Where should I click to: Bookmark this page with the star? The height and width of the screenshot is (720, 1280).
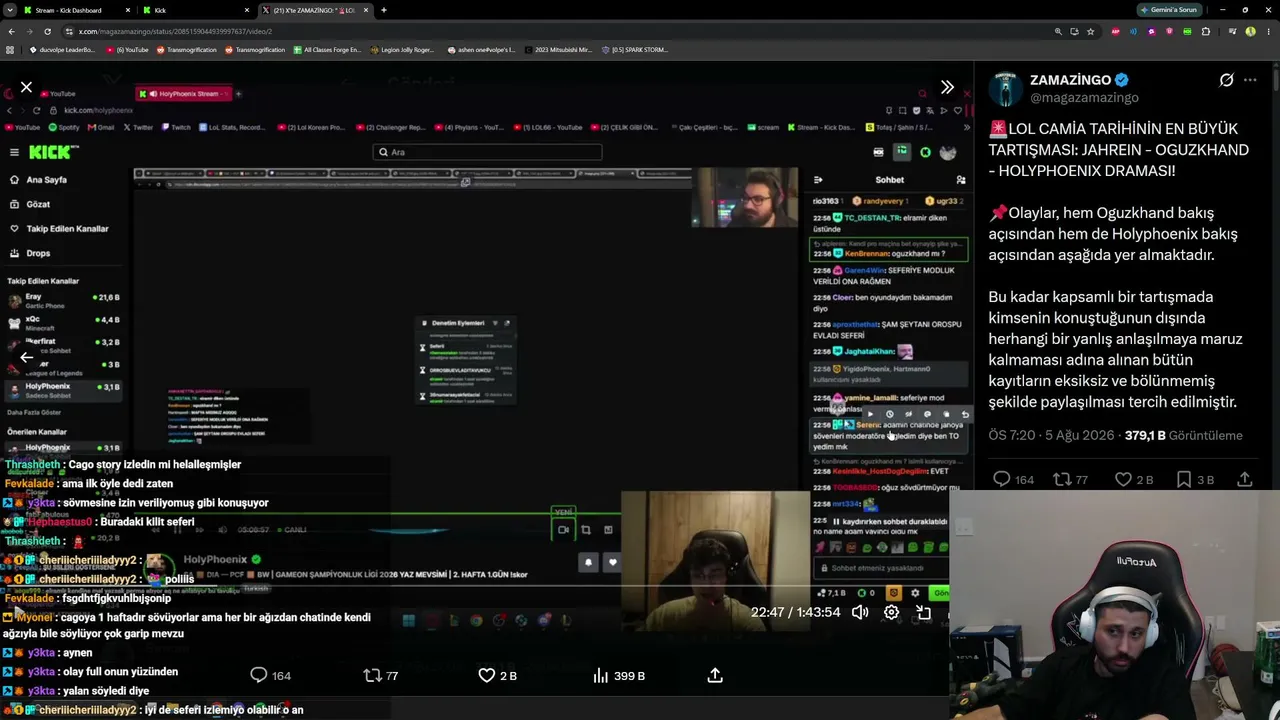point(1090,31)
